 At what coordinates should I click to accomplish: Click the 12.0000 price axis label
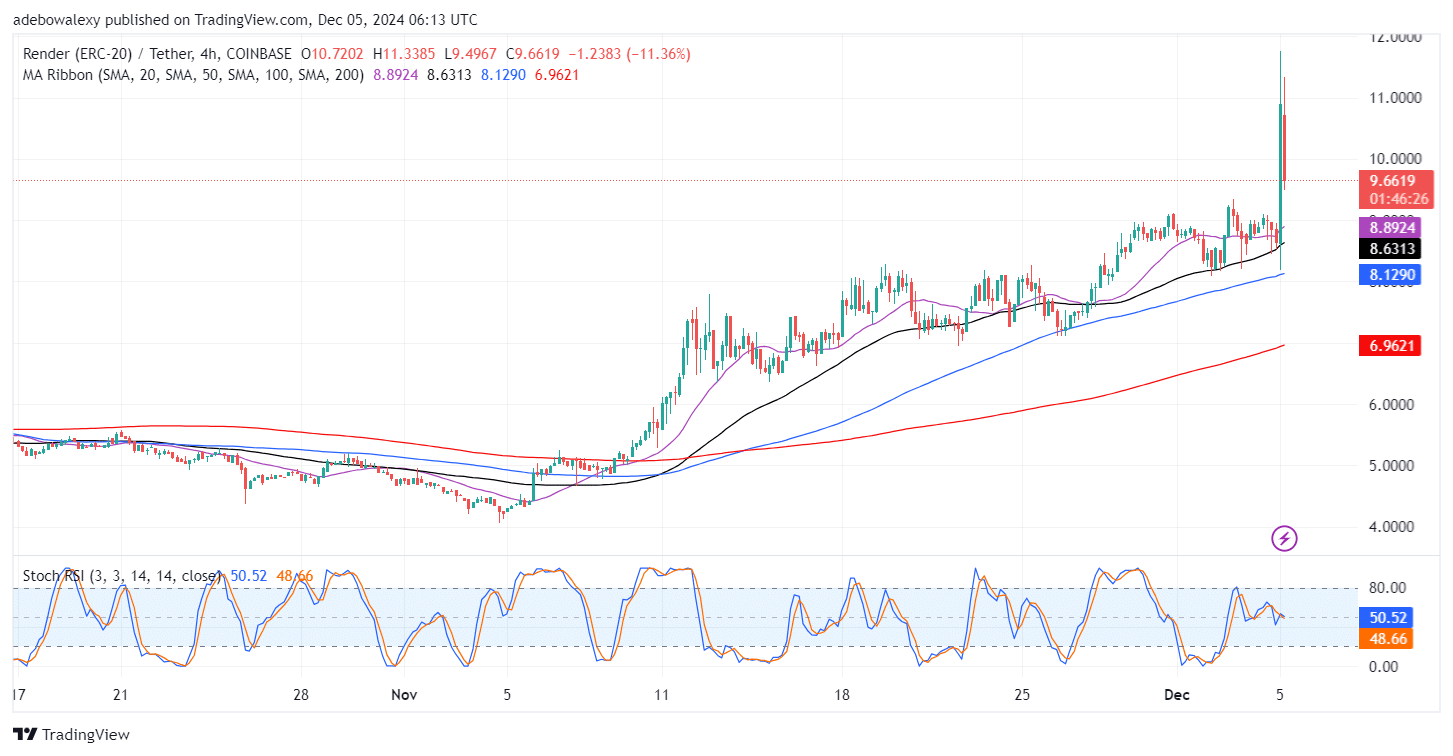[1393, 37]
